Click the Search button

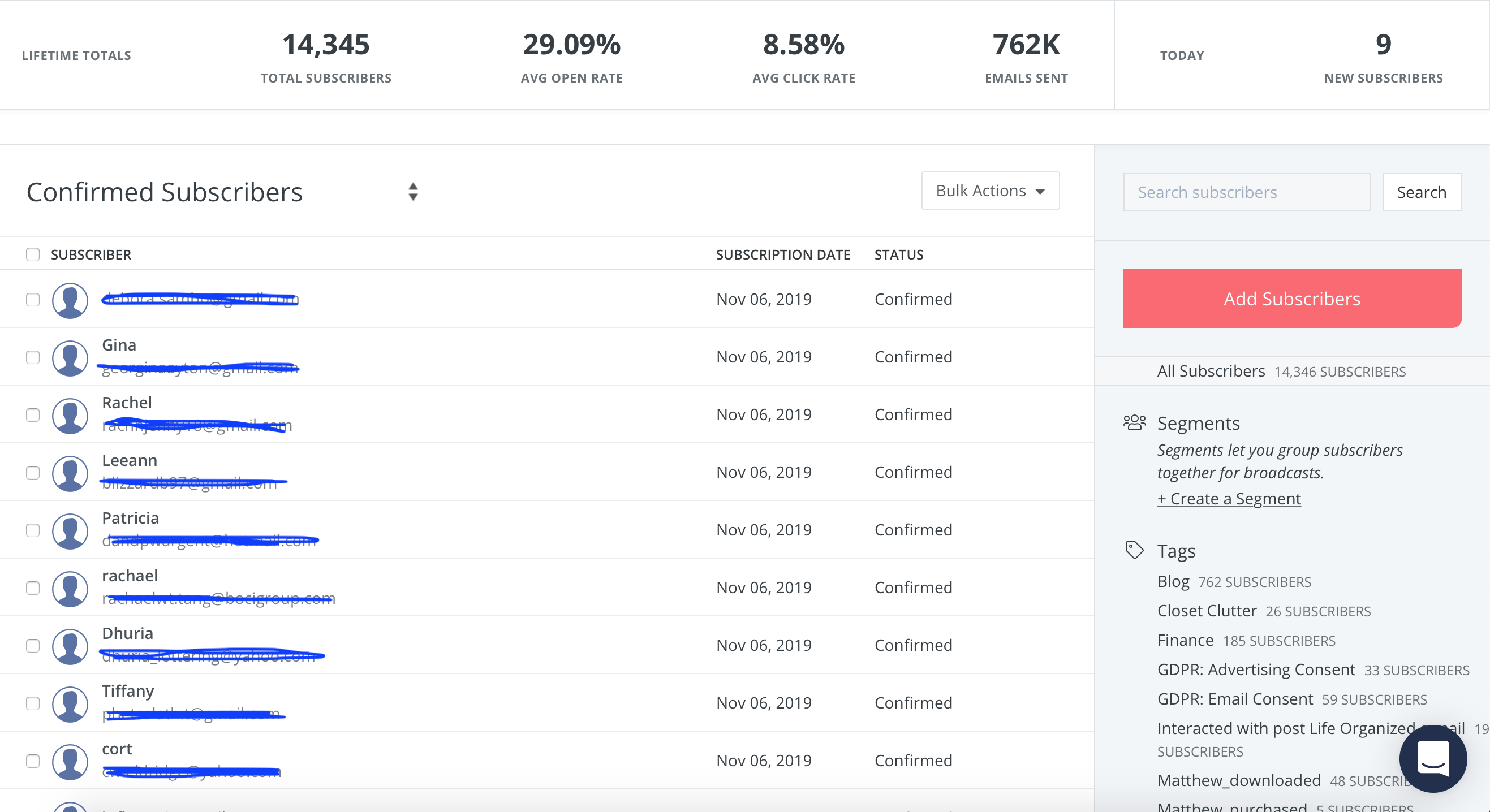[1422, 192]
